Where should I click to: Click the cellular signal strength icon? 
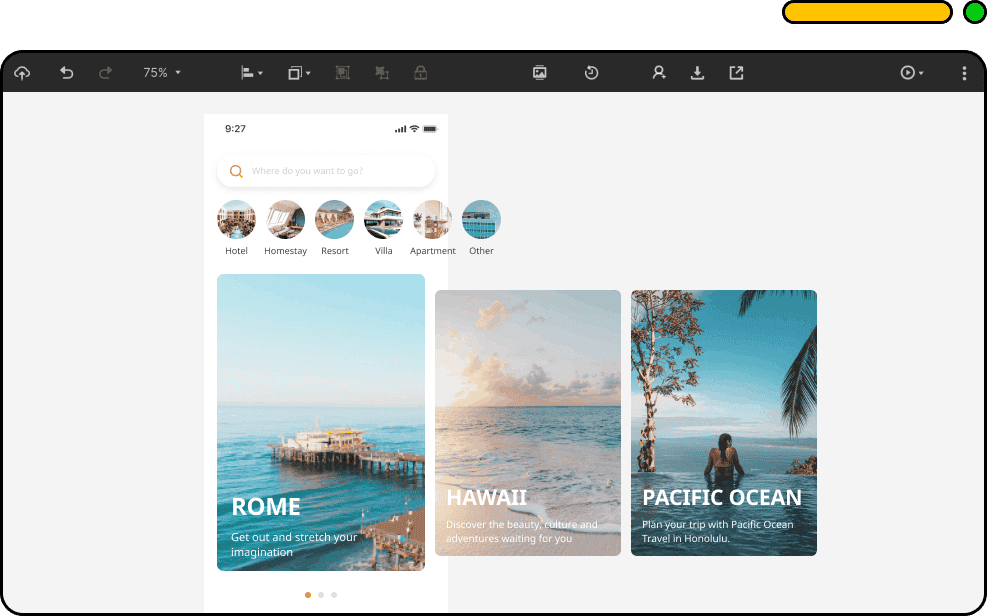(400, 129)
